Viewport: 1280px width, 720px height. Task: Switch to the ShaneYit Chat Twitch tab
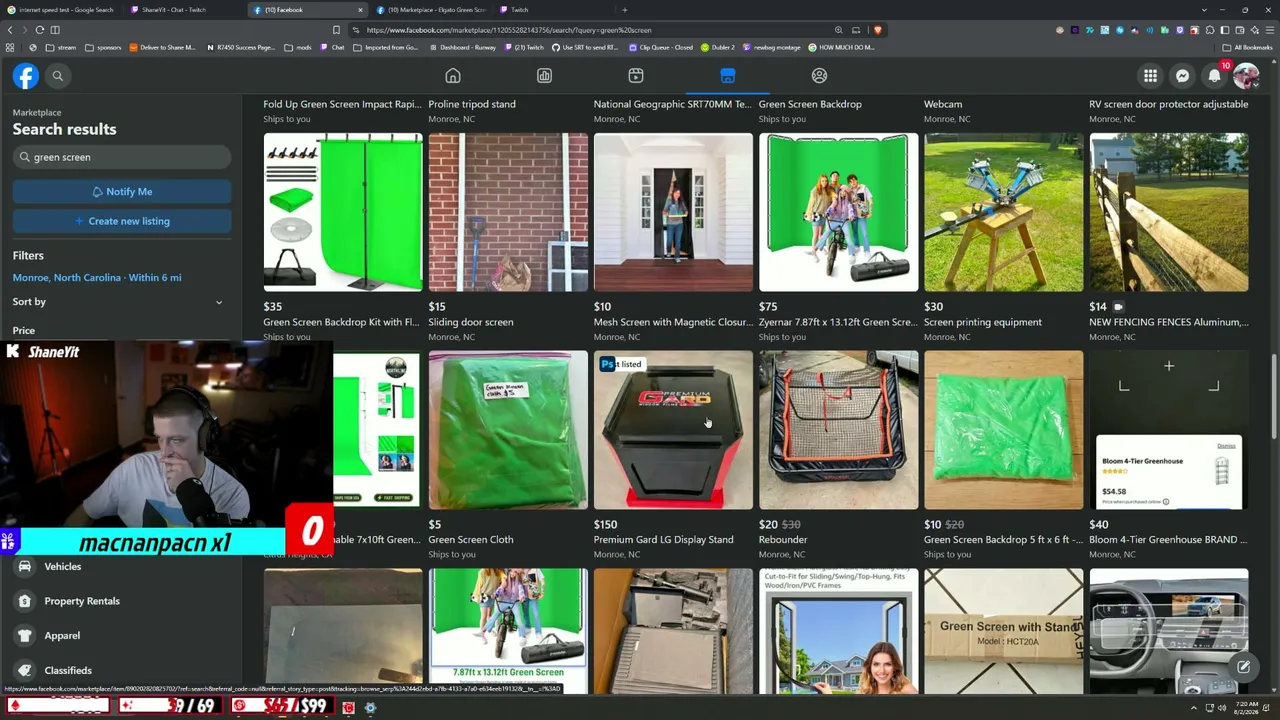(185, 10)
